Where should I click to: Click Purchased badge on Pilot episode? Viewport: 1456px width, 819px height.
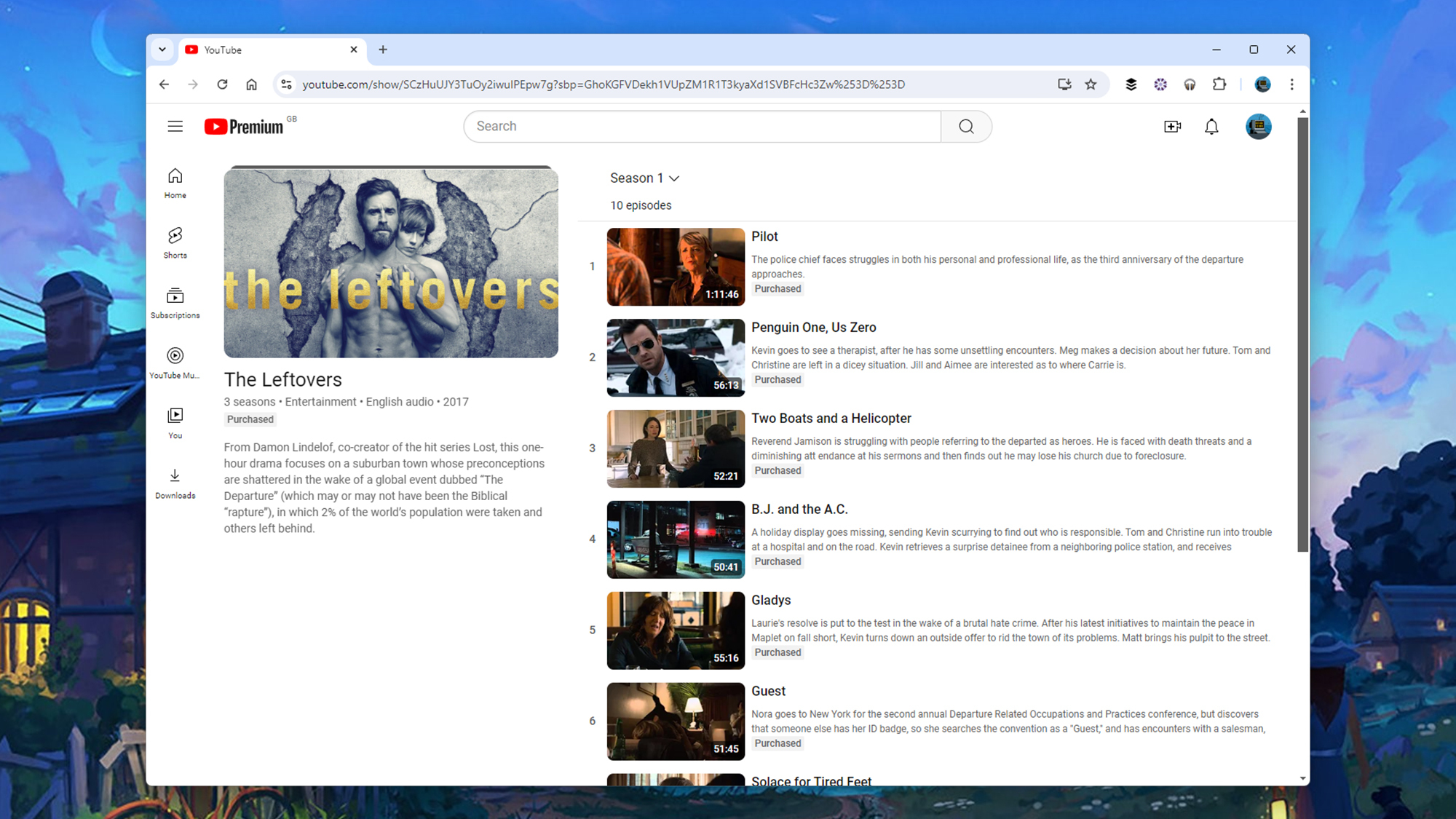click(778, 289)
